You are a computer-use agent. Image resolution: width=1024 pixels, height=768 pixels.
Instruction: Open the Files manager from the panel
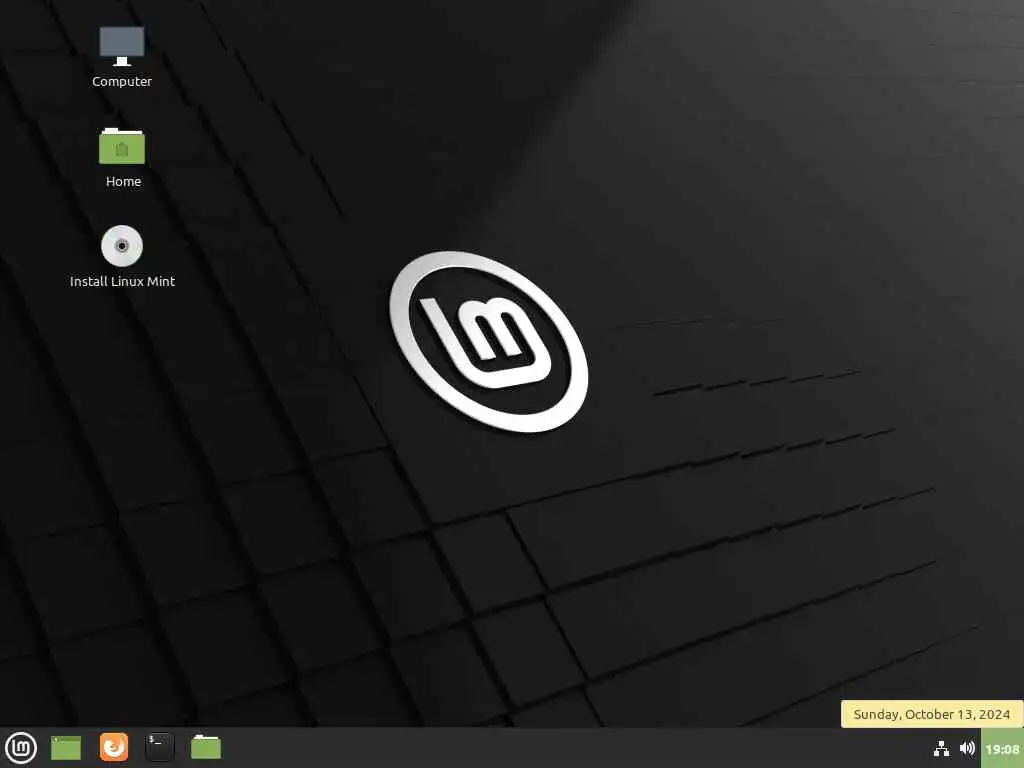tap(206, 747)
